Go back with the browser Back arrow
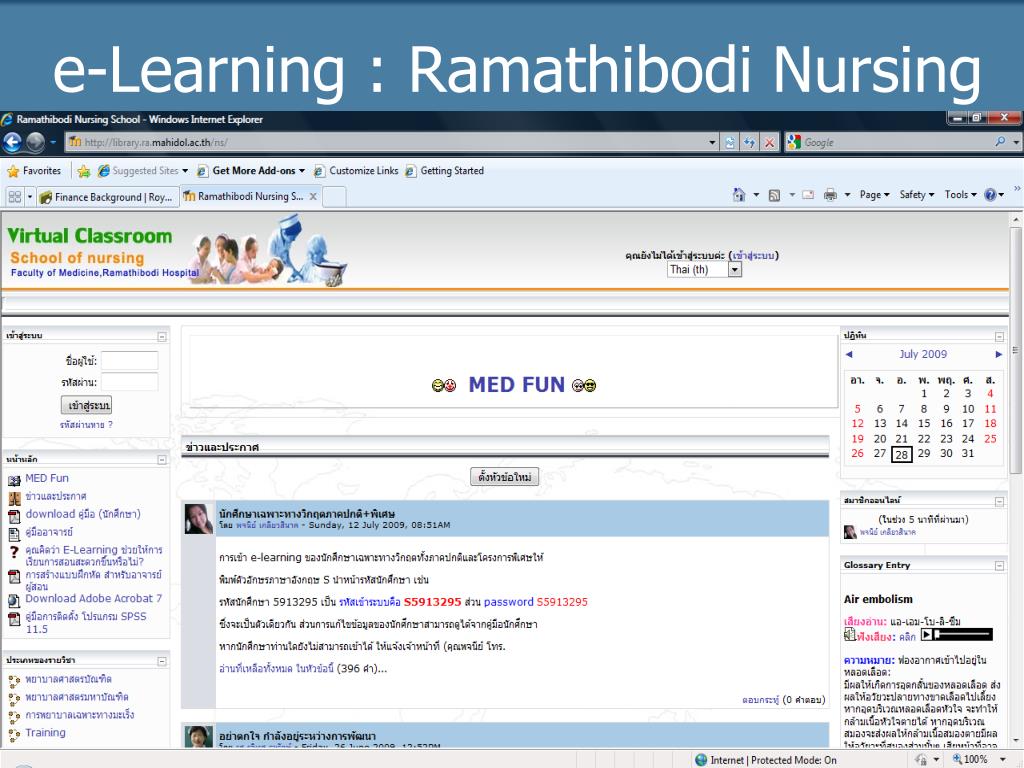1024x768 pixels. pyautogui.click(x=12, y=142)
